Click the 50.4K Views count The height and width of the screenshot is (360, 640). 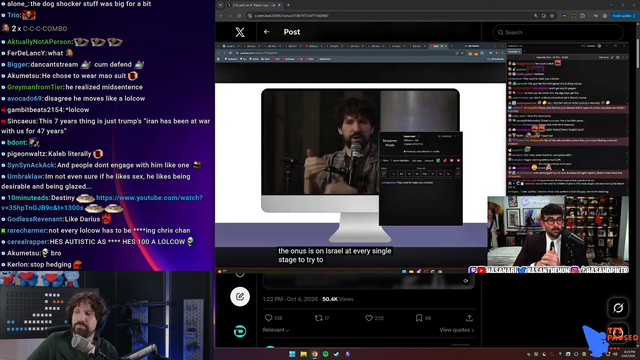point(338,299)
